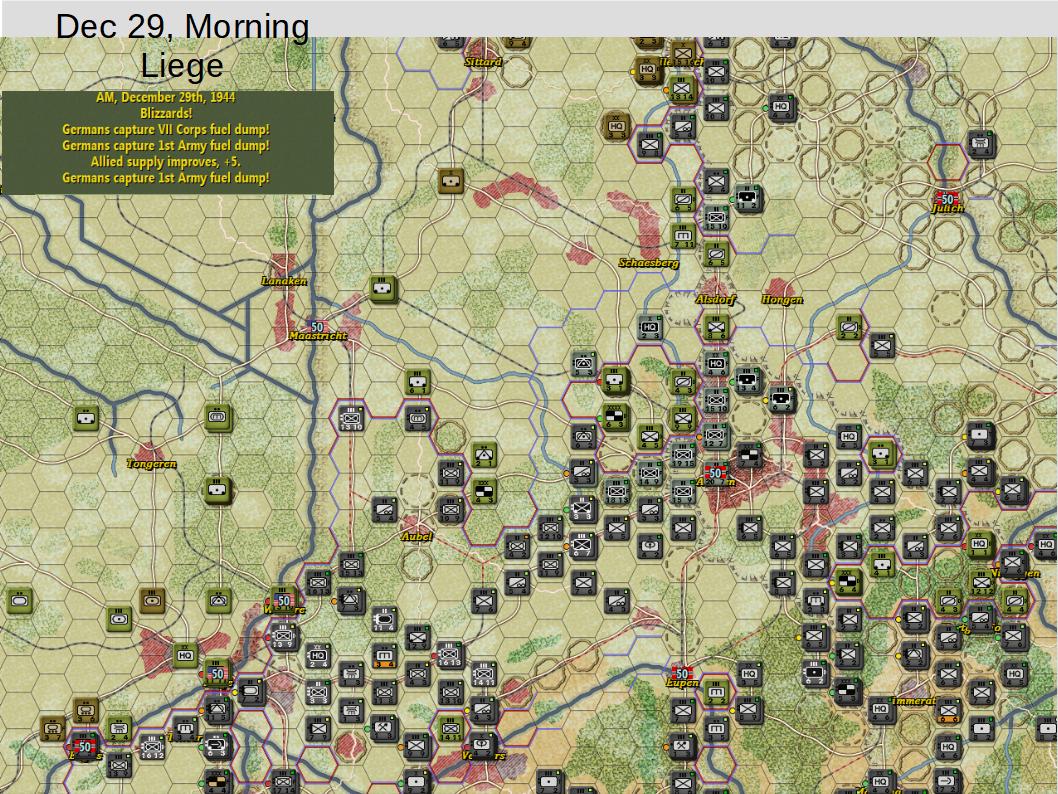Select green unit counter southeast of Tongeren
This screenshot has height=794, width=1058.
pyautogui.click(x=217, y=490)
